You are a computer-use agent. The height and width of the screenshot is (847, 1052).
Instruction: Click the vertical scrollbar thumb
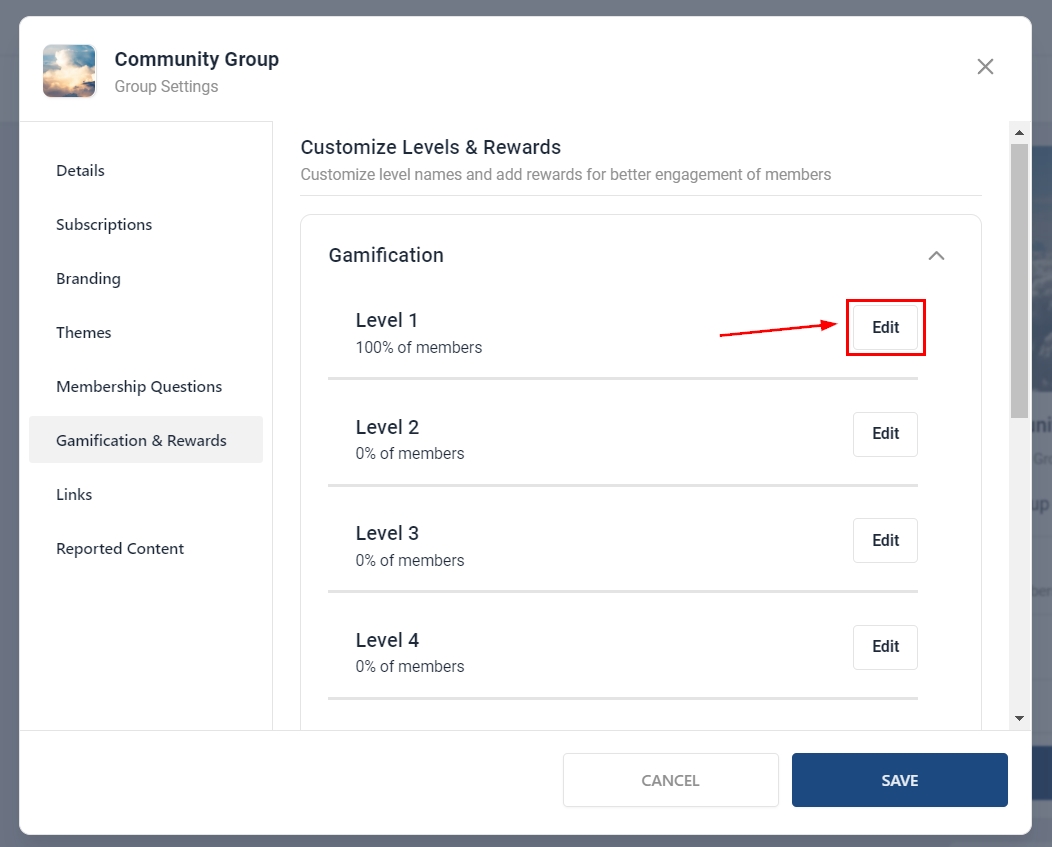[x=1019, y=280]
